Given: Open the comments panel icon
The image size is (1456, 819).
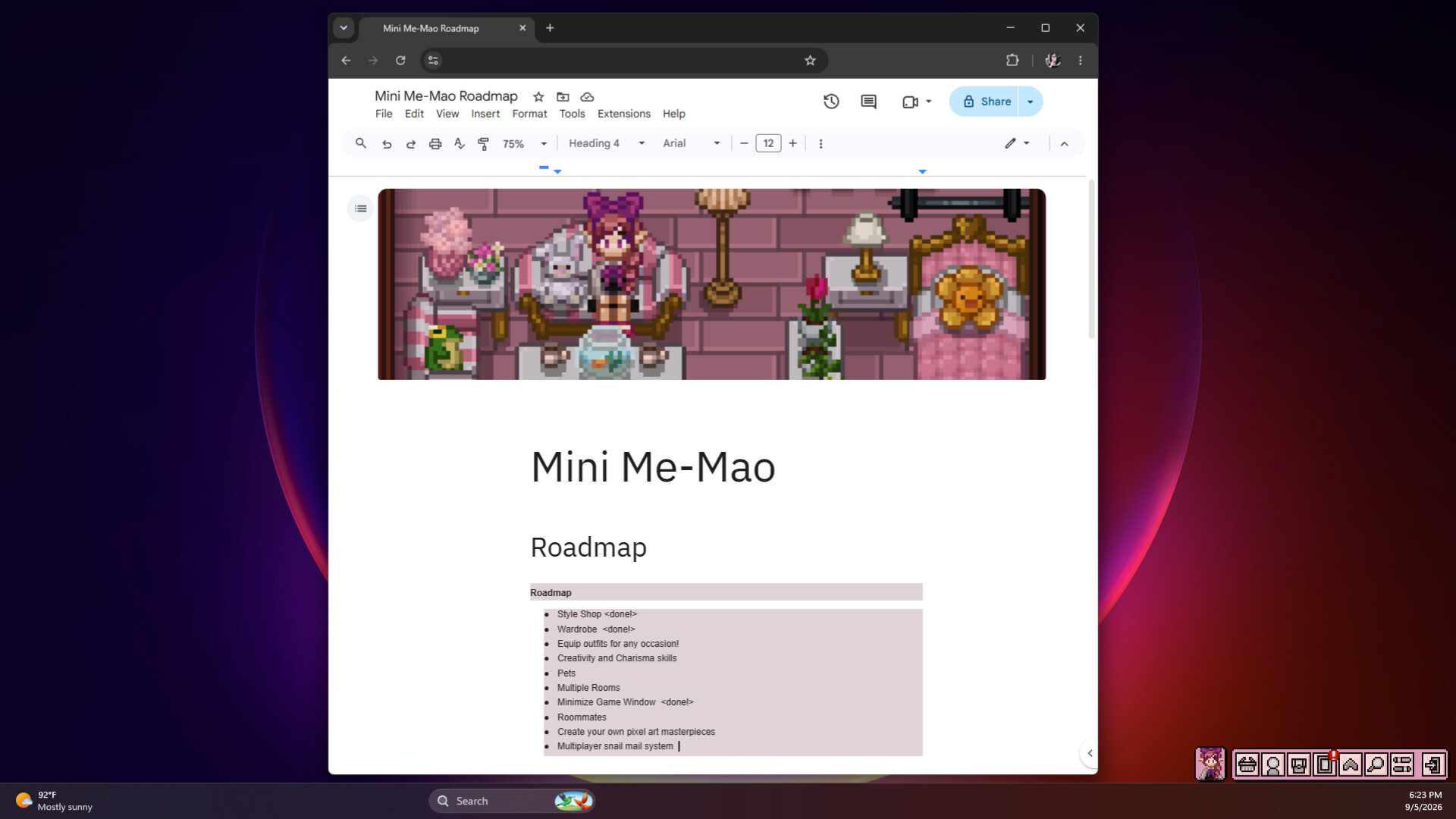Looking at the screenshot, I should pyautogui.click(x=869, y=102).
